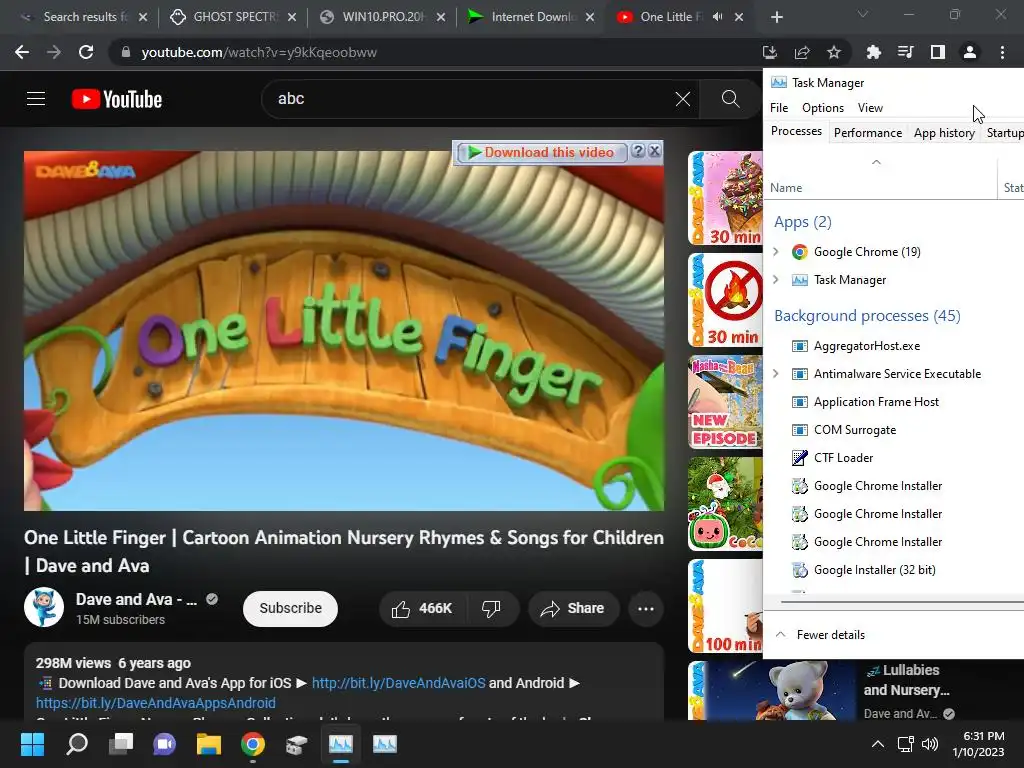Open Task View on the taskbar
This screenshot has height=768, width=1024.
click(x=121, y=744)
